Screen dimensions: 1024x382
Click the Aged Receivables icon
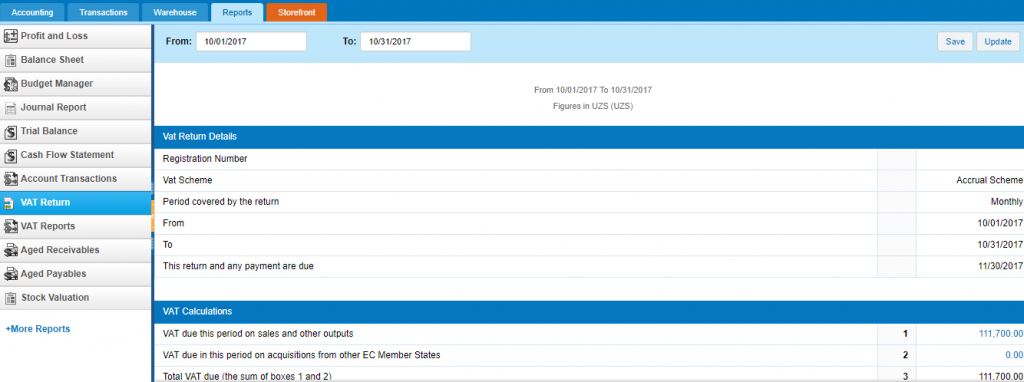[10, 250]
